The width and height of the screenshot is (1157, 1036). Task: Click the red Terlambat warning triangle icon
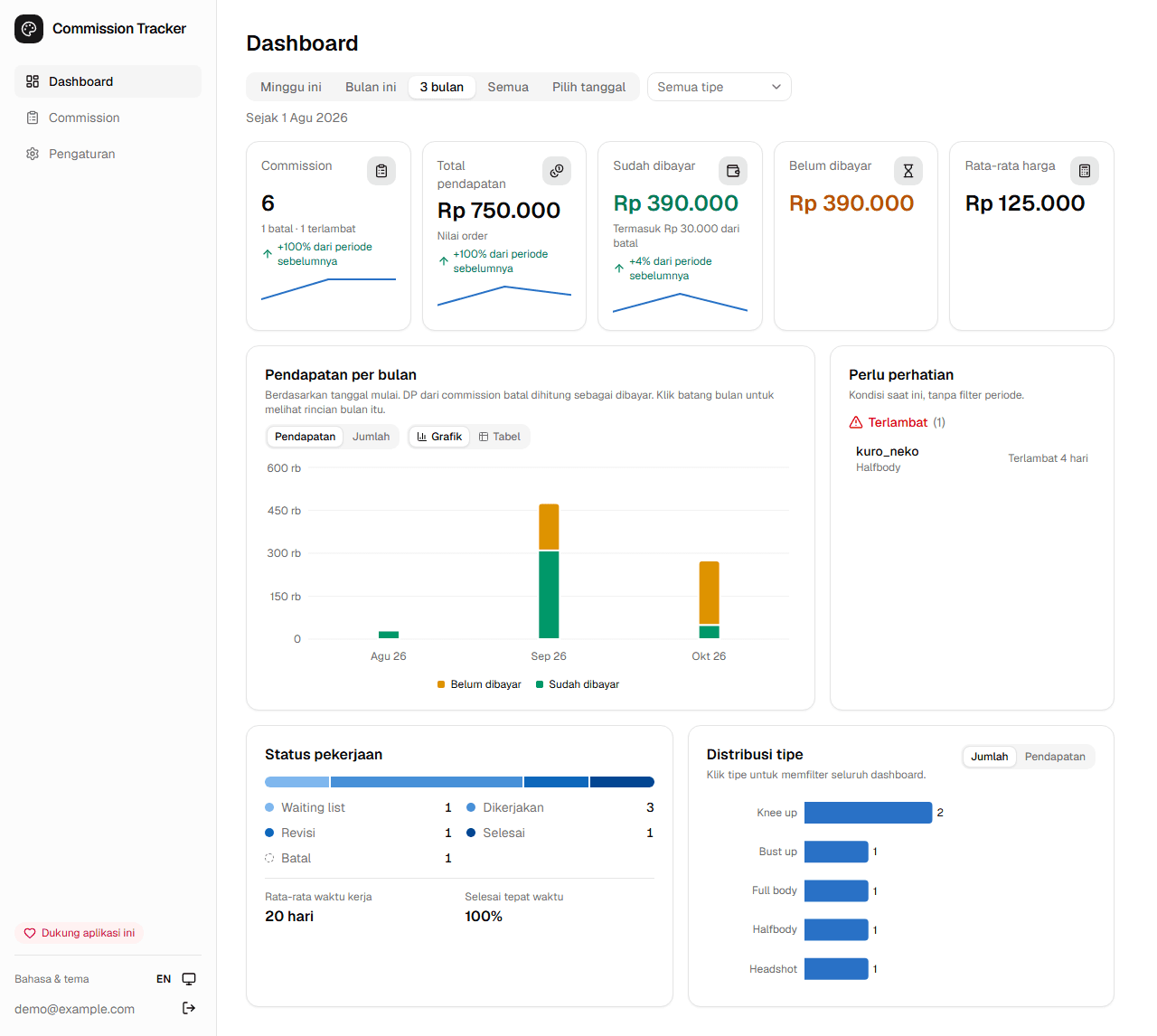point(856,422)
